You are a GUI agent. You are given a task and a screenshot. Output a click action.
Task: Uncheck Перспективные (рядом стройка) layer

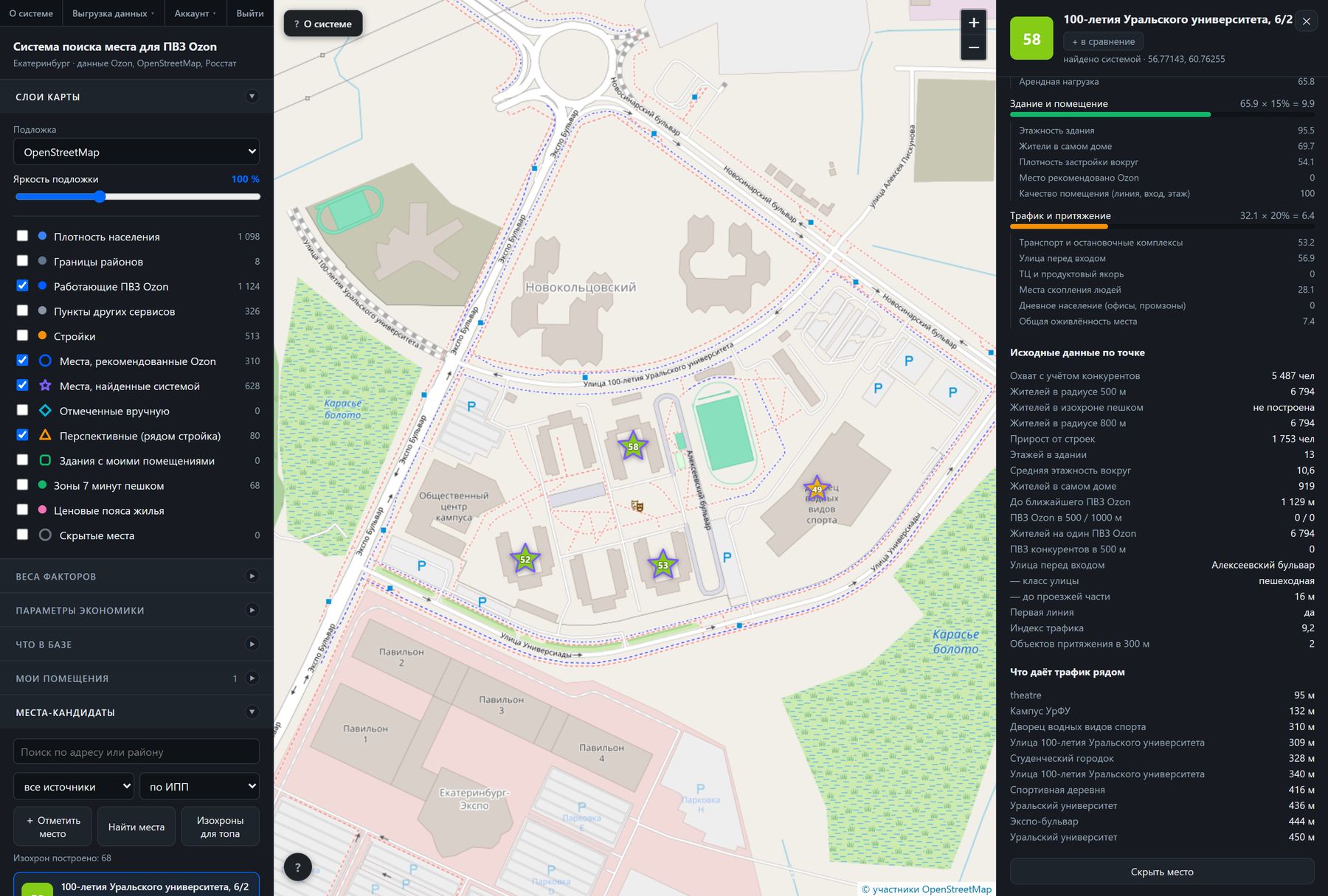pos(22,435)
